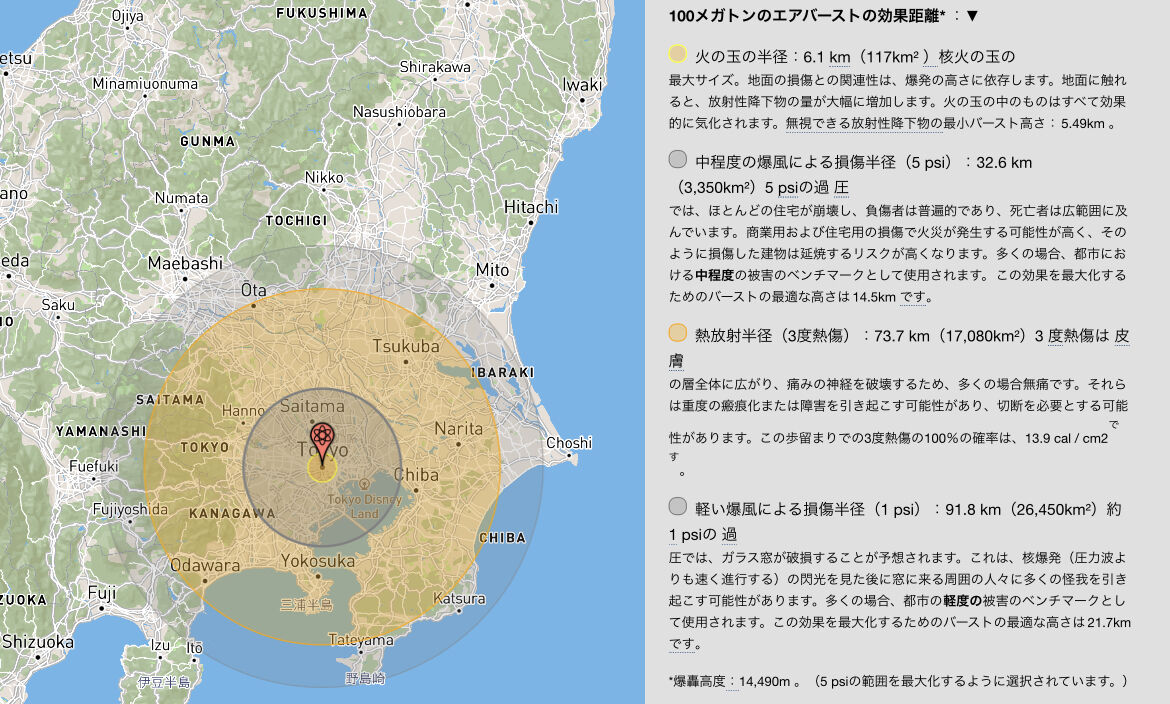This screenshot has width=1170, height=704.
Task: Click the red nuclear marker pin on Tokyo
Action: pyautogui.click(x=322, y=442)
